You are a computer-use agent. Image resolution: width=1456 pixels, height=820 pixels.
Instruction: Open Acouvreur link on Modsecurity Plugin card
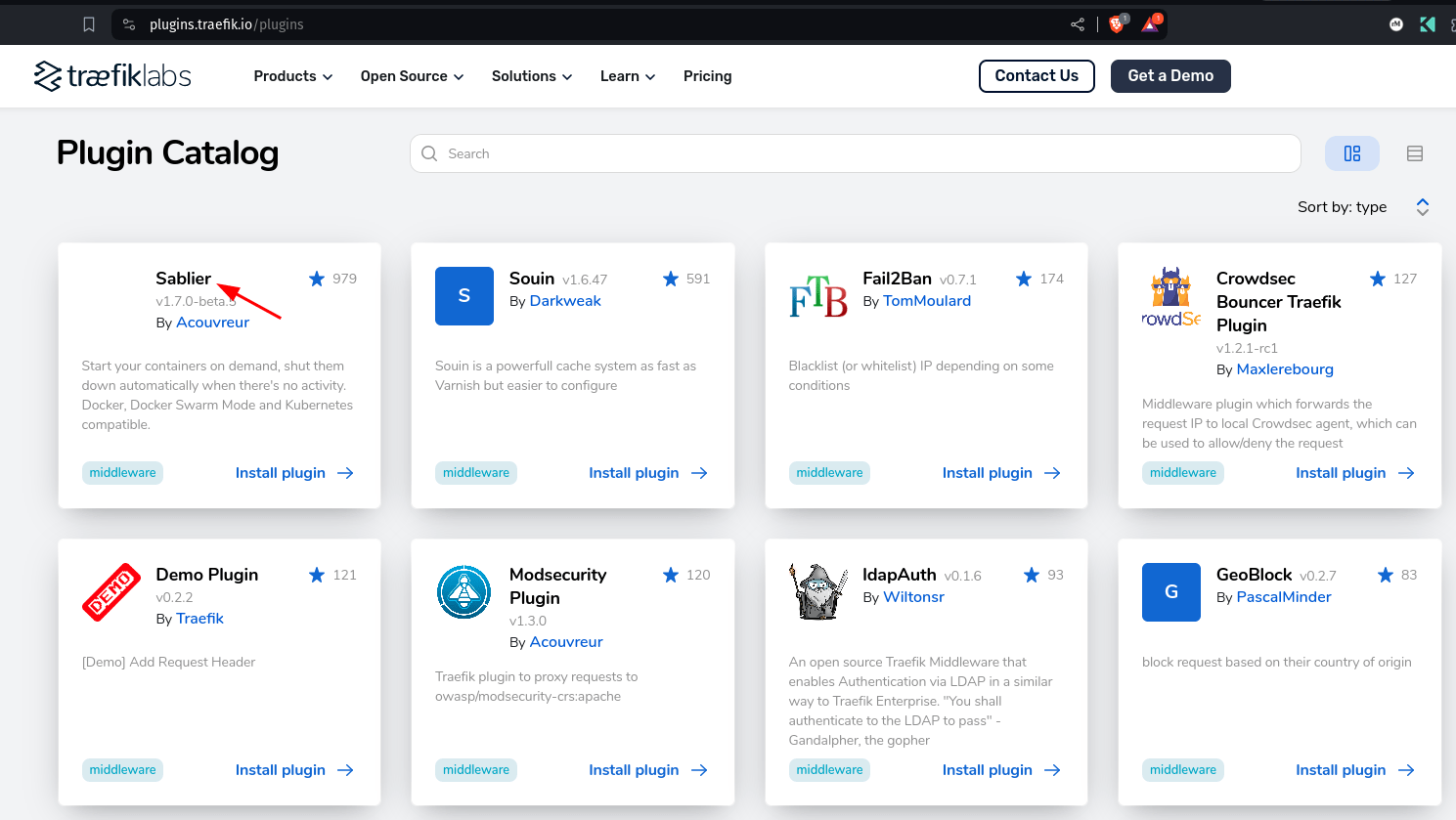566,642
